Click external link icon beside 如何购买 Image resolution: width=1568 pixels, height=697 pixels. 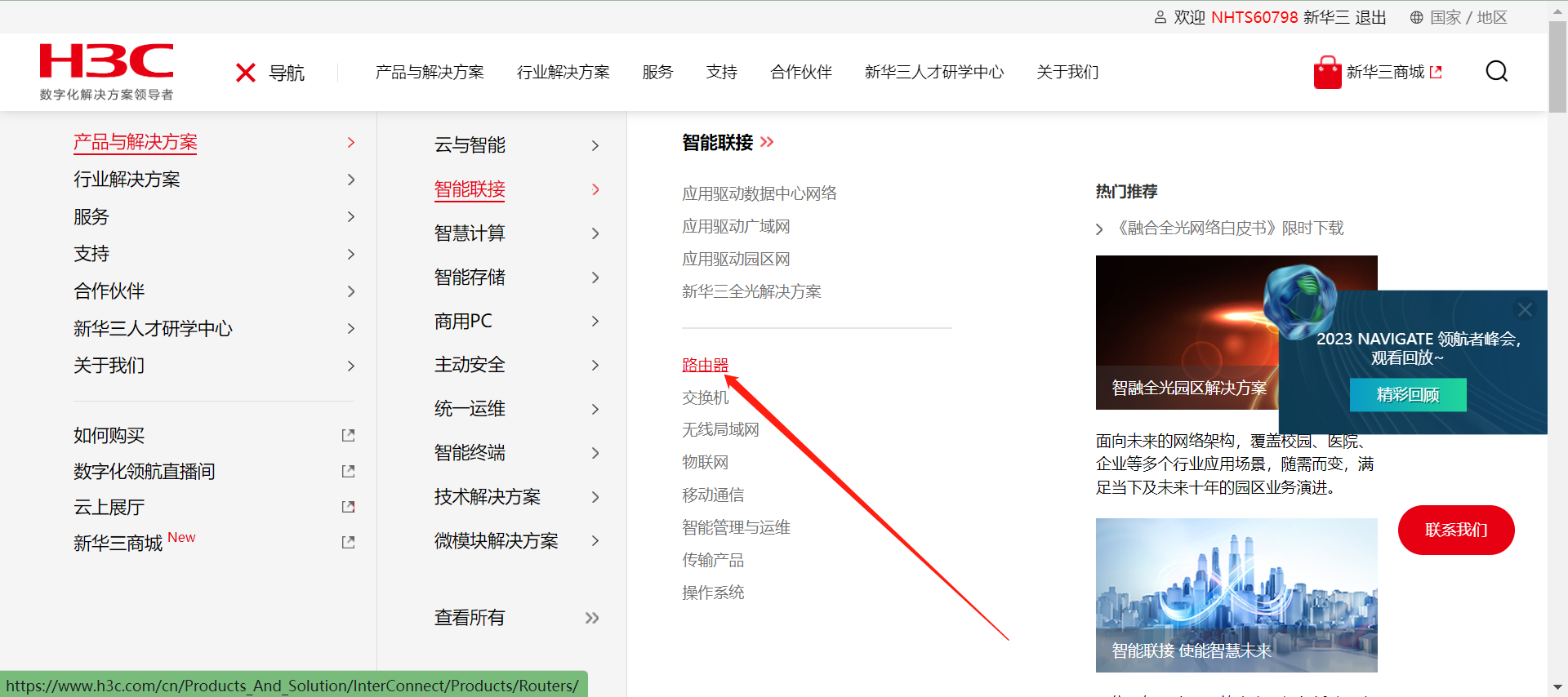(x=348, y=436)
